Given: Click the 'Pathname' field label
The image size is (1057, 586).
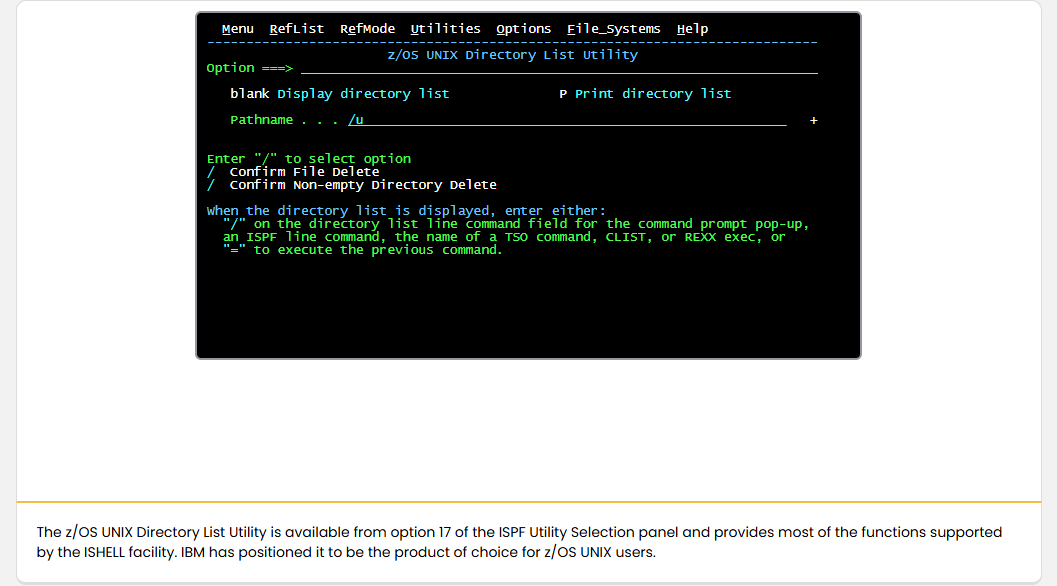Looking at the screenshot, I should point(262,120).
